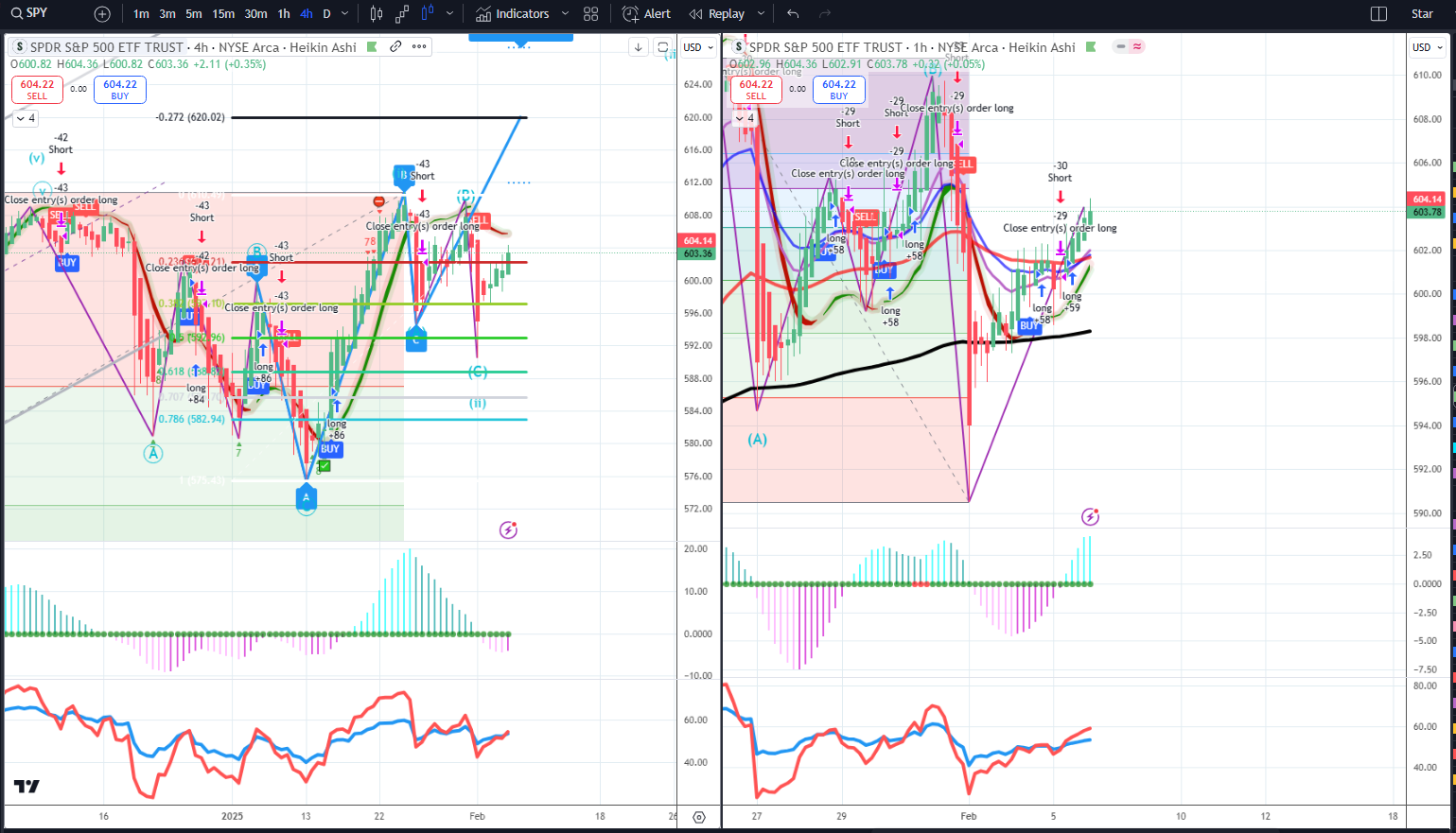Open the Indicators dialog
The width and height of the screenshot is (1456, 833).
(x=513, y=14)
